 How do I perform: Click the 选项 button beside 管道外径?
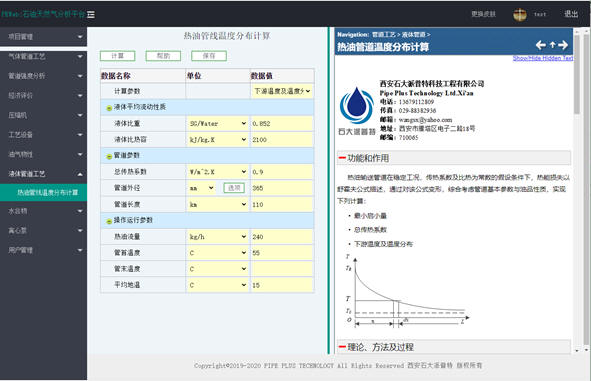point(234,188)
